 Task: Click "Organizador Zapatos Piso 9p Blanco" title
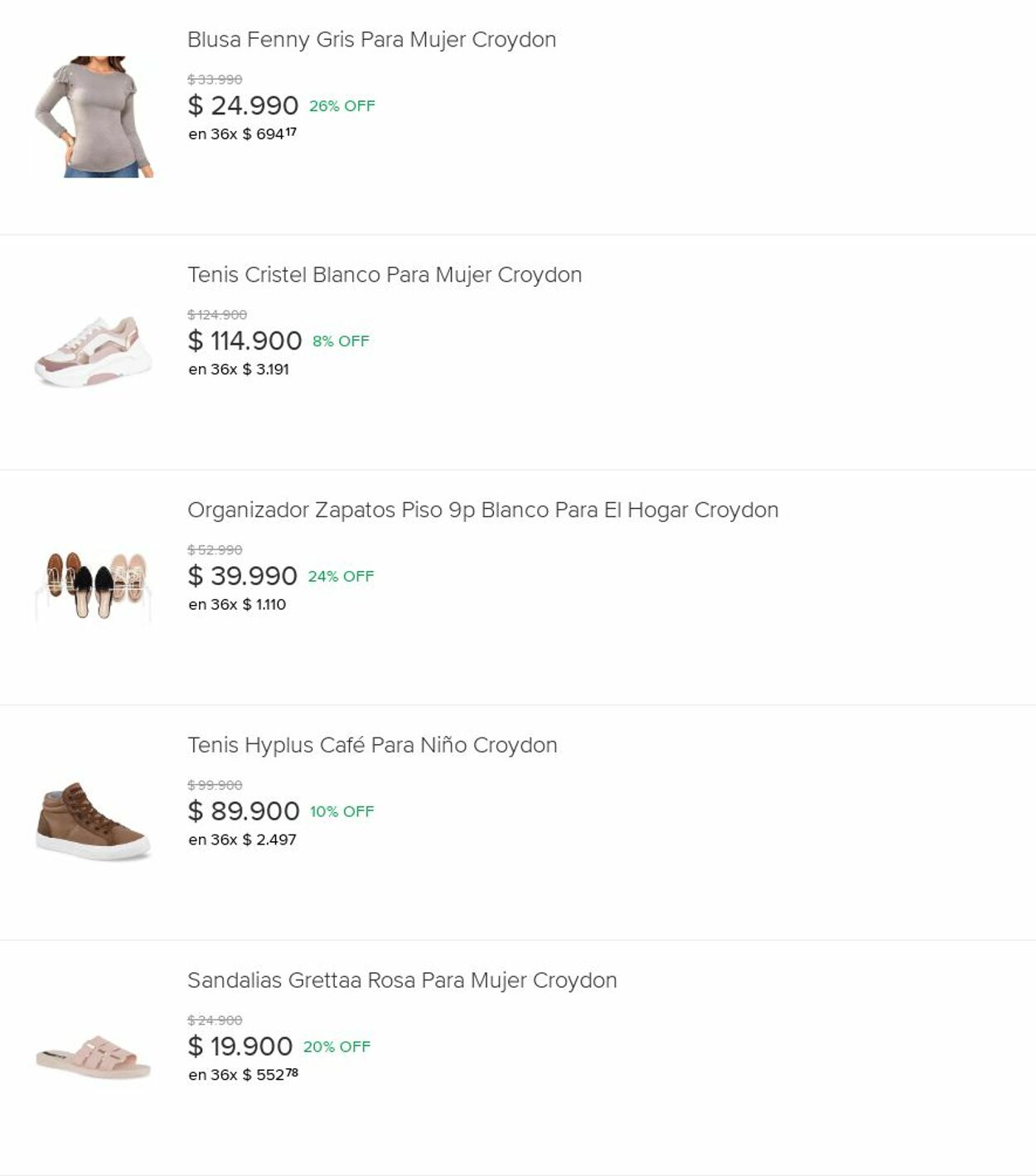pyautogui.click(x=482, y=511)
